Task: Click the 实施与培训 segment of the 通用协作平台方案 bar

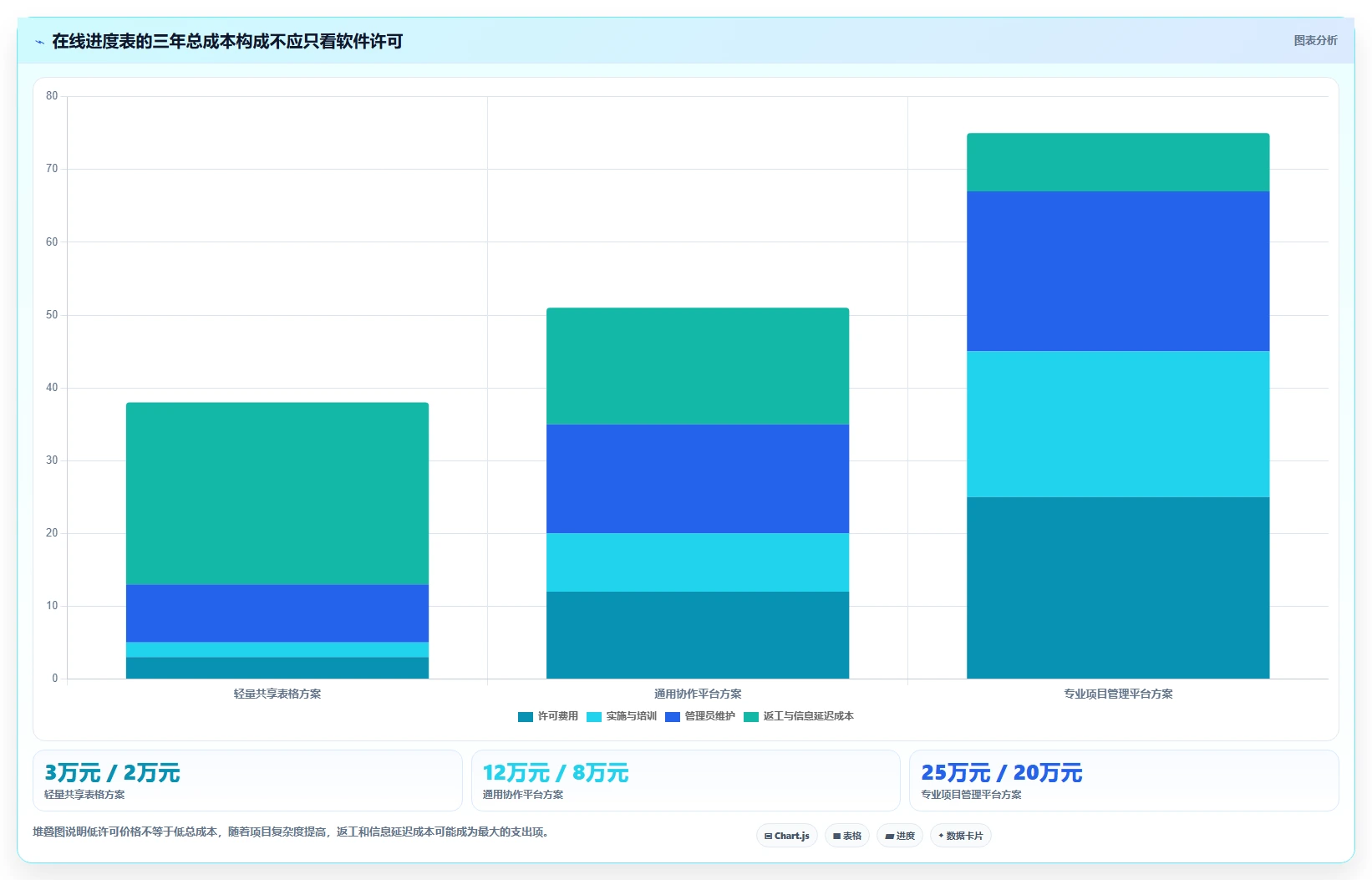Action: coord(698,562)
